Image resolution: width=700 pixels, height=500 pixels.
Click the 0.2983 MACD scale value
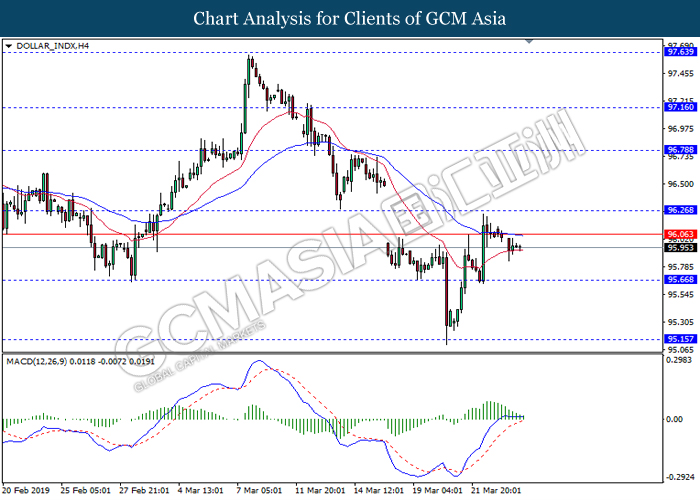tap(679, 360)
